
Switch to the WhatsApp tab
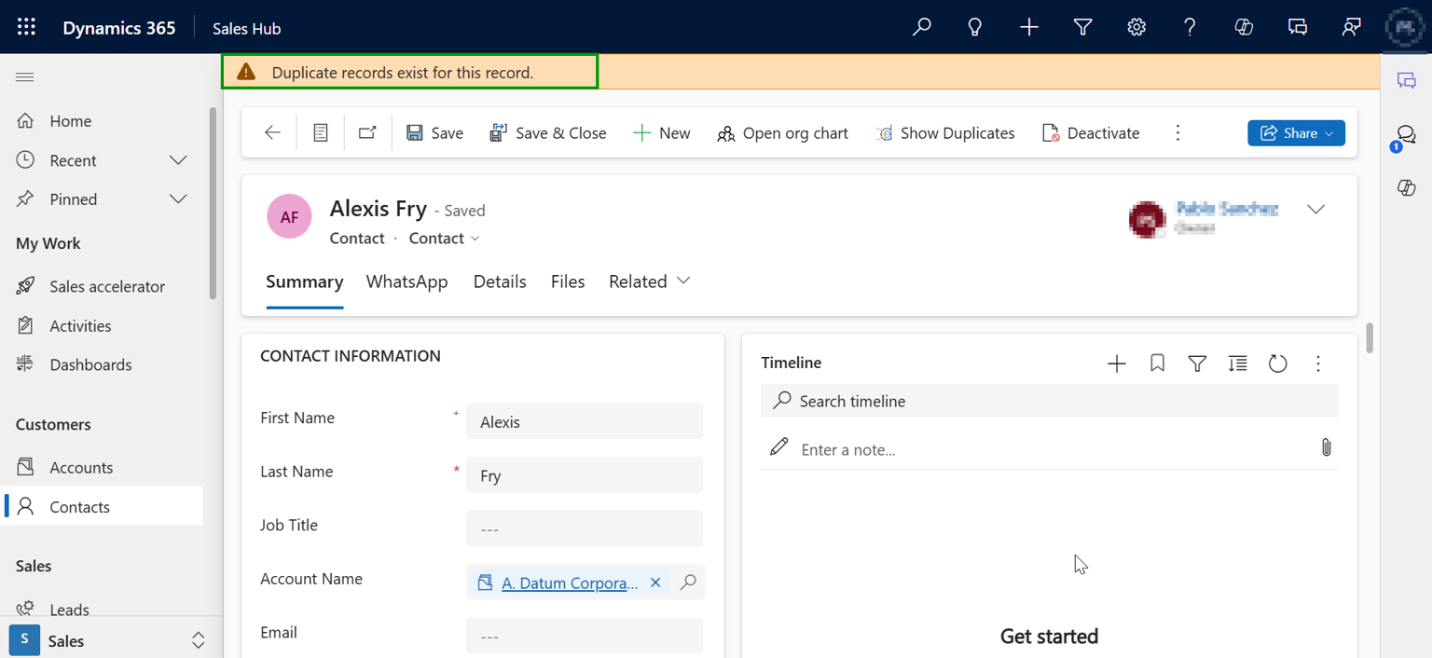pos(406,281)
